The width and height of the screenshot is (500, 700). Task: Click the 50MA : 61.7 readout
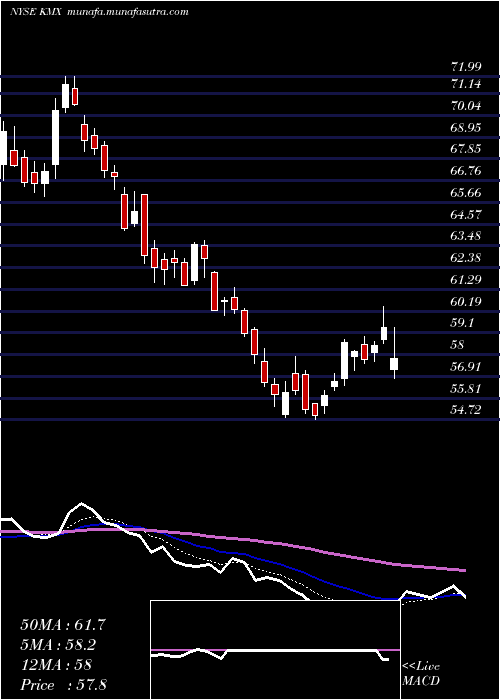pyautogui.click(x=63, y=625)
